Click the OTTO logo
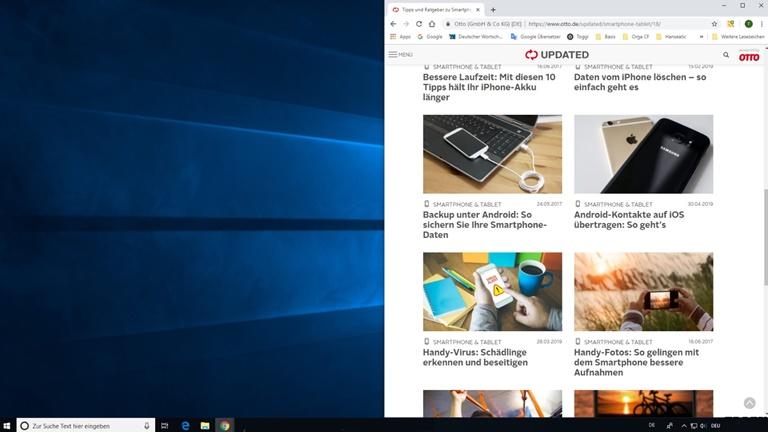768x432 pixels. tap(749, 55)
